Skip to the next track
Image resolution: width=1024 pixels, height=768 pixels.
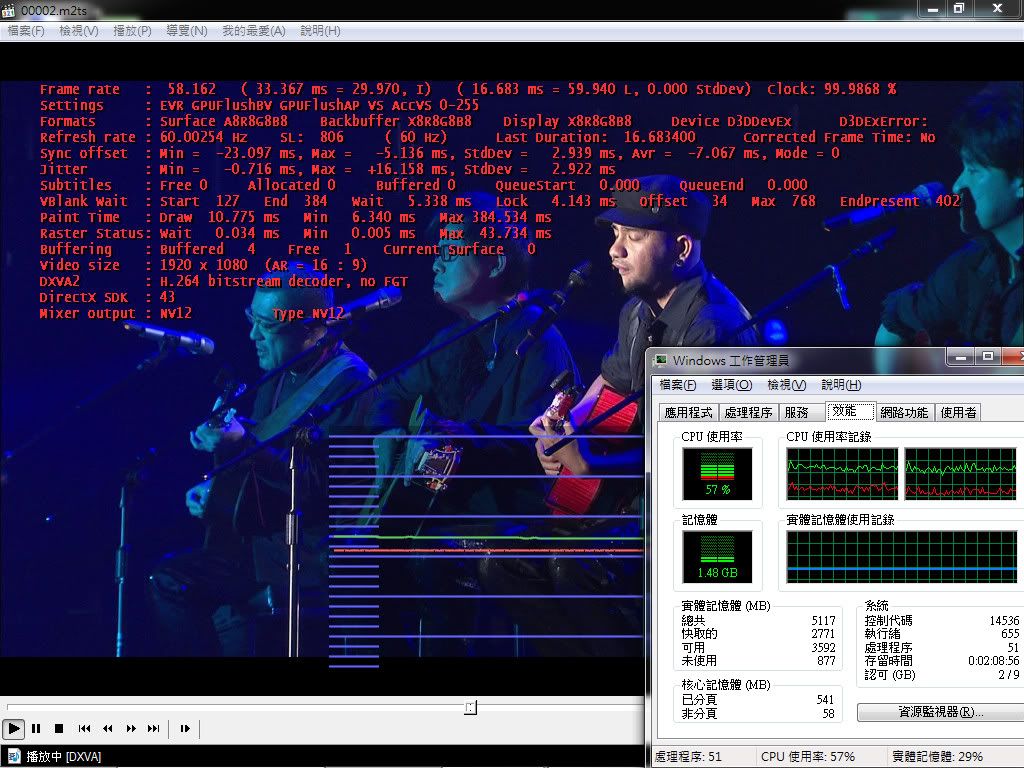click(154, 729)
